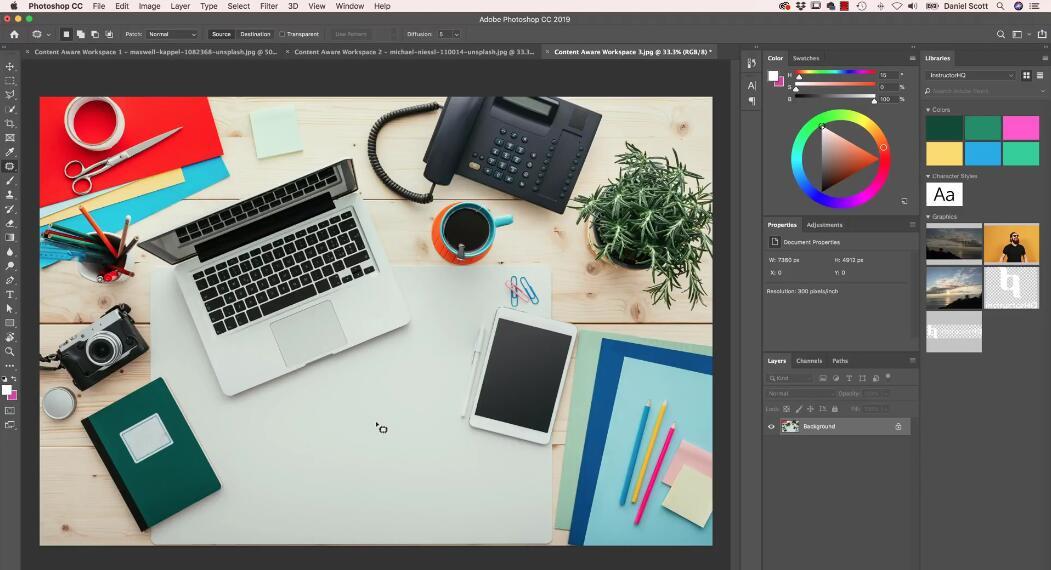The image size is (1051, 570).
Task: Click the Background layer lock icon
Action: 898,426
